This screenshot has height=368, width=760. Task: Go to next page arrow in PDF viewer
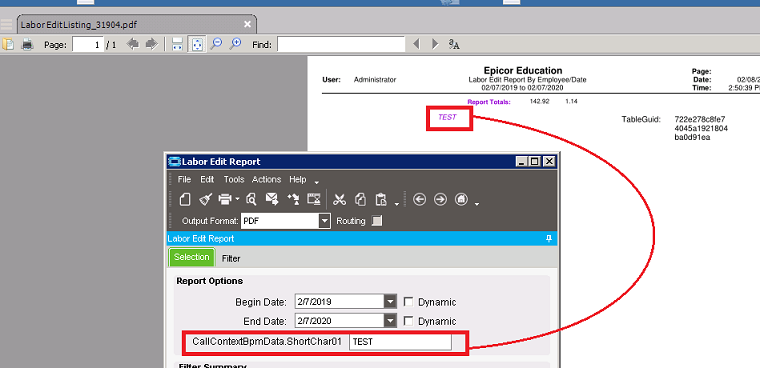152,45
